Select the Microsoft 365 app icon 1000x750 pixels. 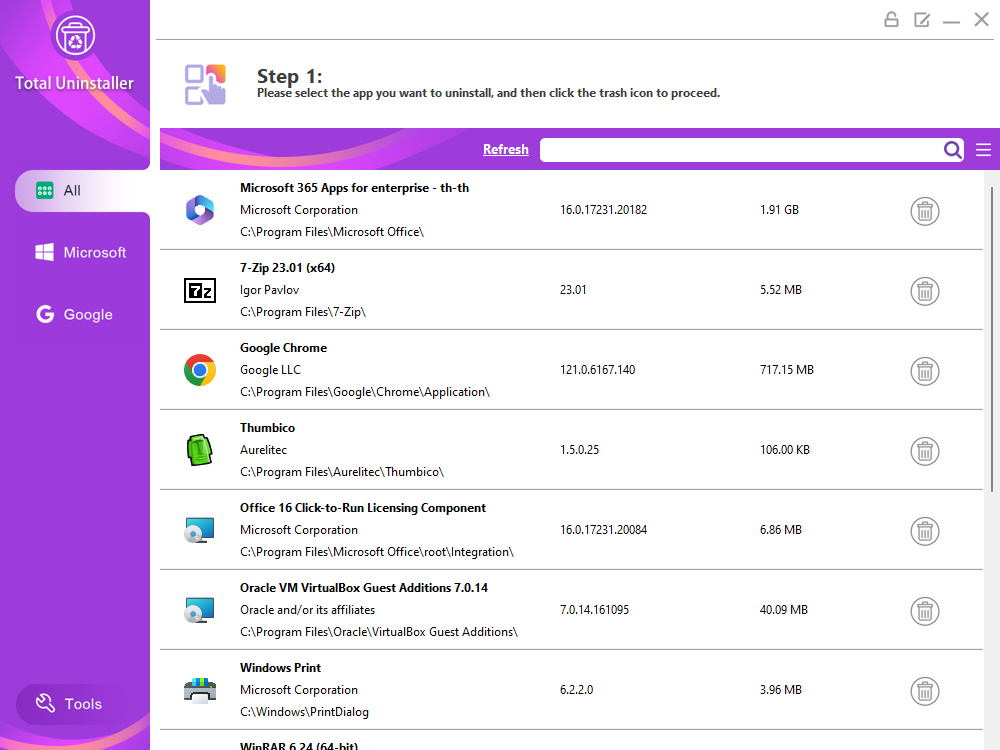pos(200,210)
